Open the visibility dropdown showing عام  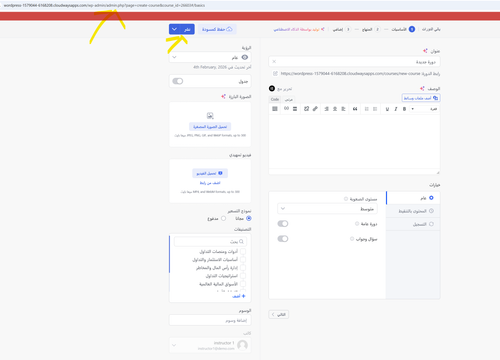coord(210,57)
